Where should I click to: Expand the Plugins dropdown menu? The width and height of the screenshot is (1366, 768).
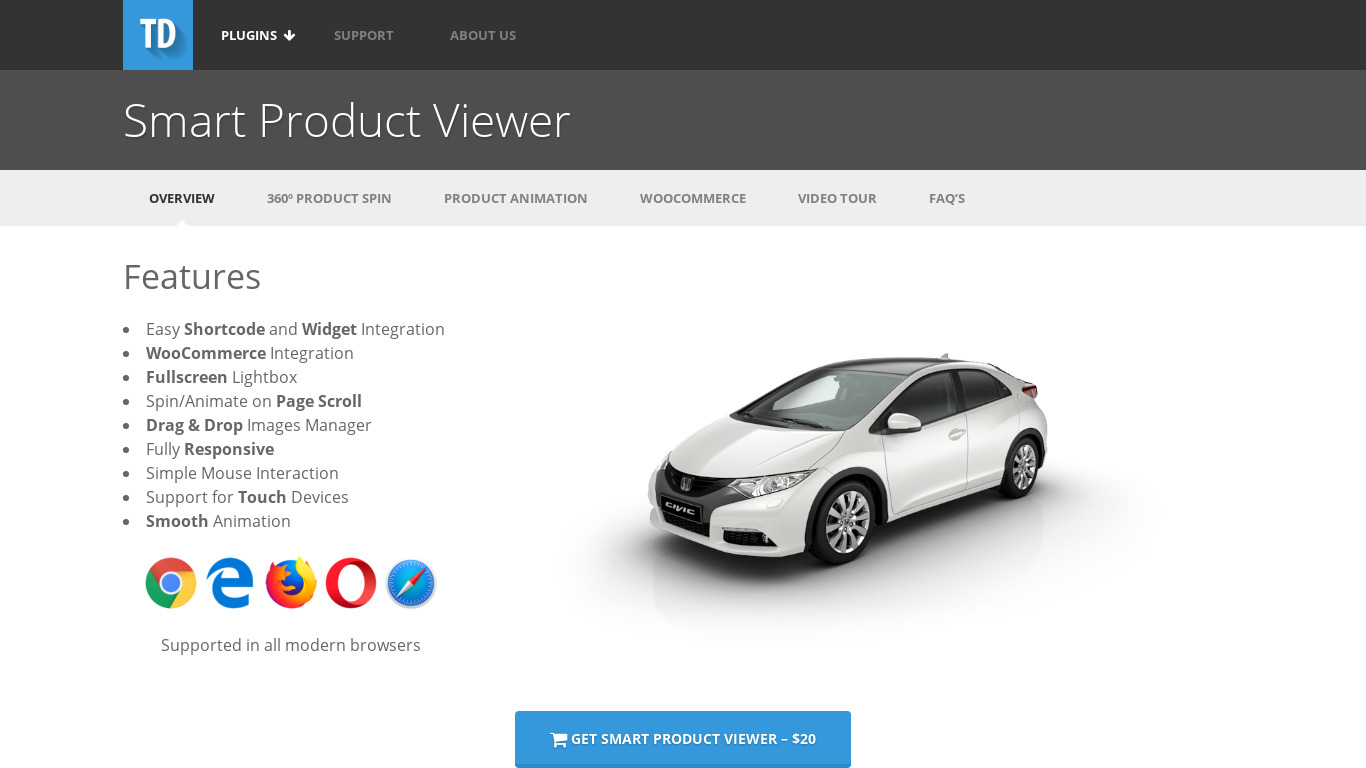[258, 35]
